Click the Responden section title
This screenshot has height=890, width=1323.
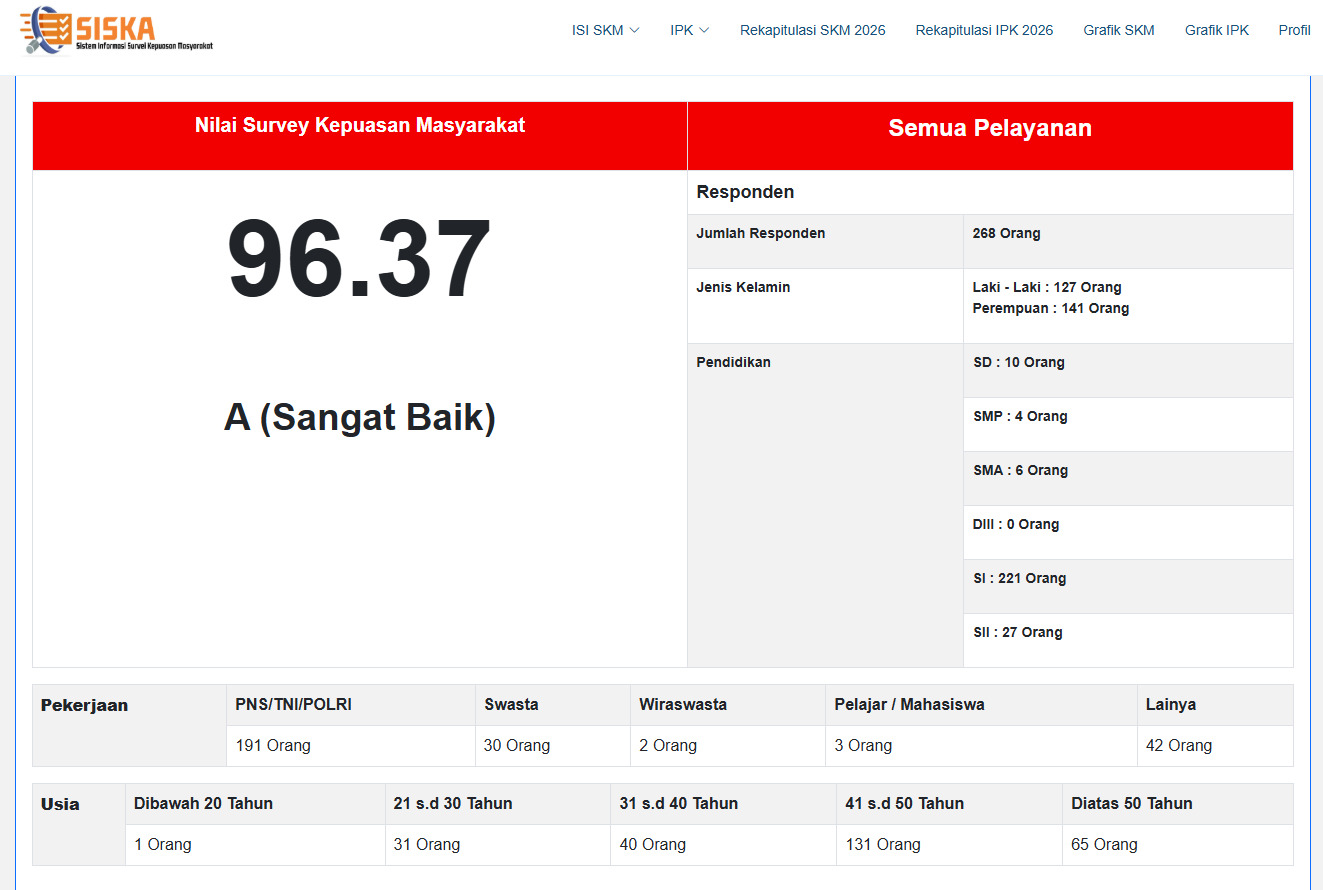click(745, 192)
